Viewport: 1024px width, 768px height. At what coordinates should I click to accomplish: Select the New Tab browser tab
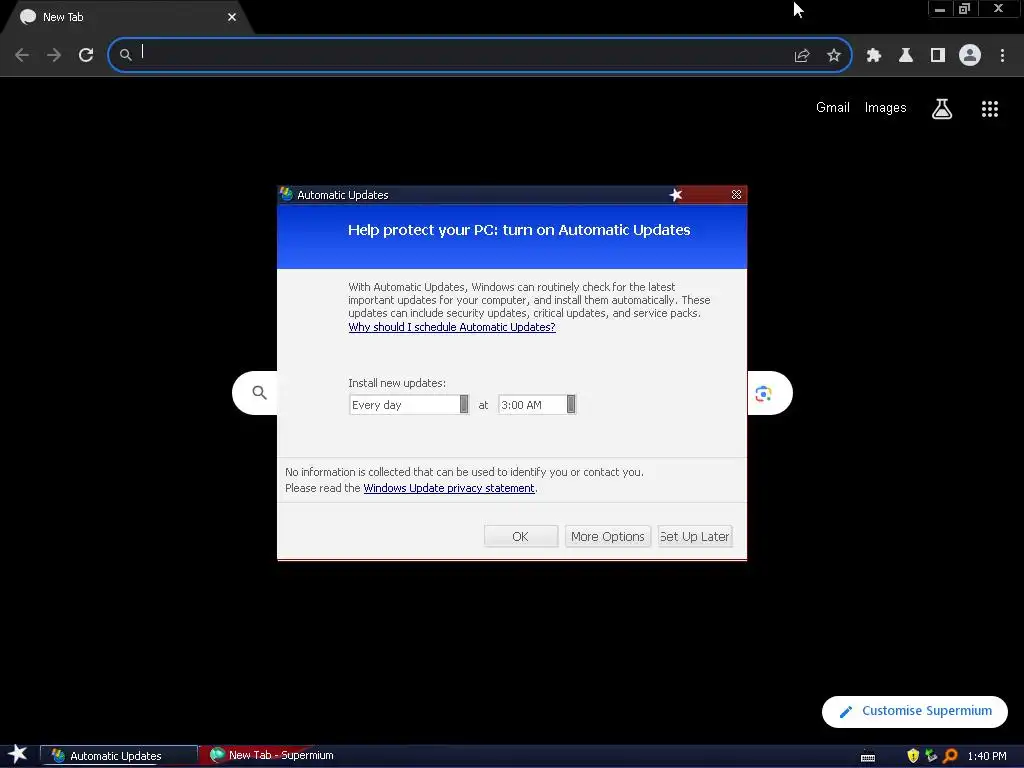[127, 17]
